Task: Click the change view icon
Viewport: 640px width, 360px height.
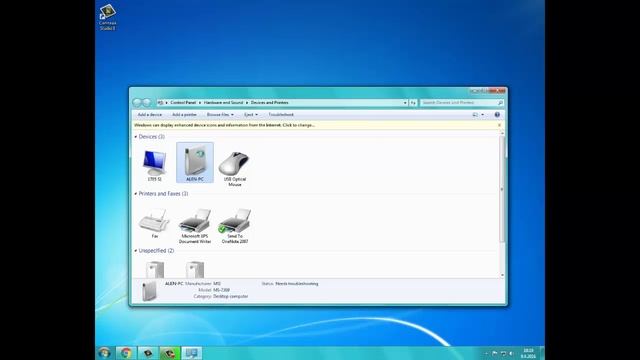Action: [x=475, y=115]
